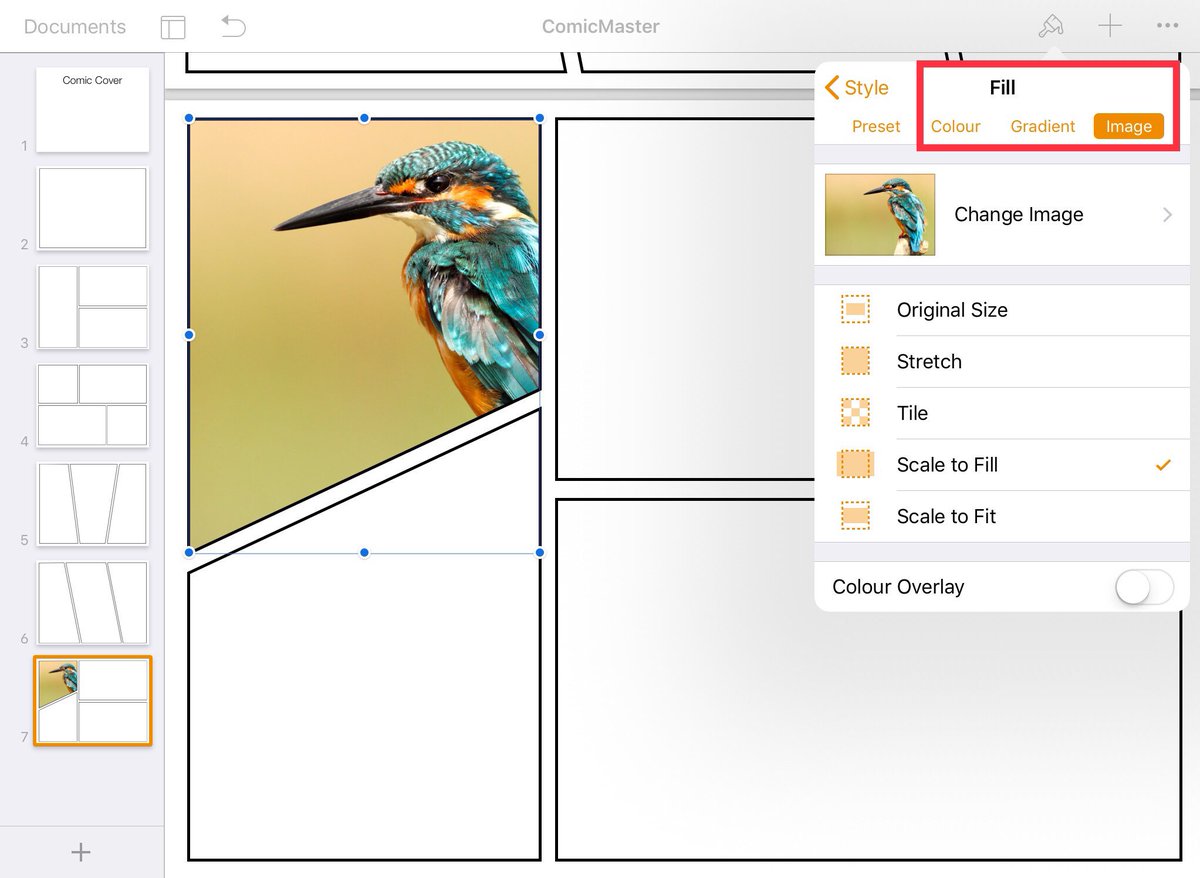
Task: Switch to the Preset fill tab
Action: click(x=876, y=126)
